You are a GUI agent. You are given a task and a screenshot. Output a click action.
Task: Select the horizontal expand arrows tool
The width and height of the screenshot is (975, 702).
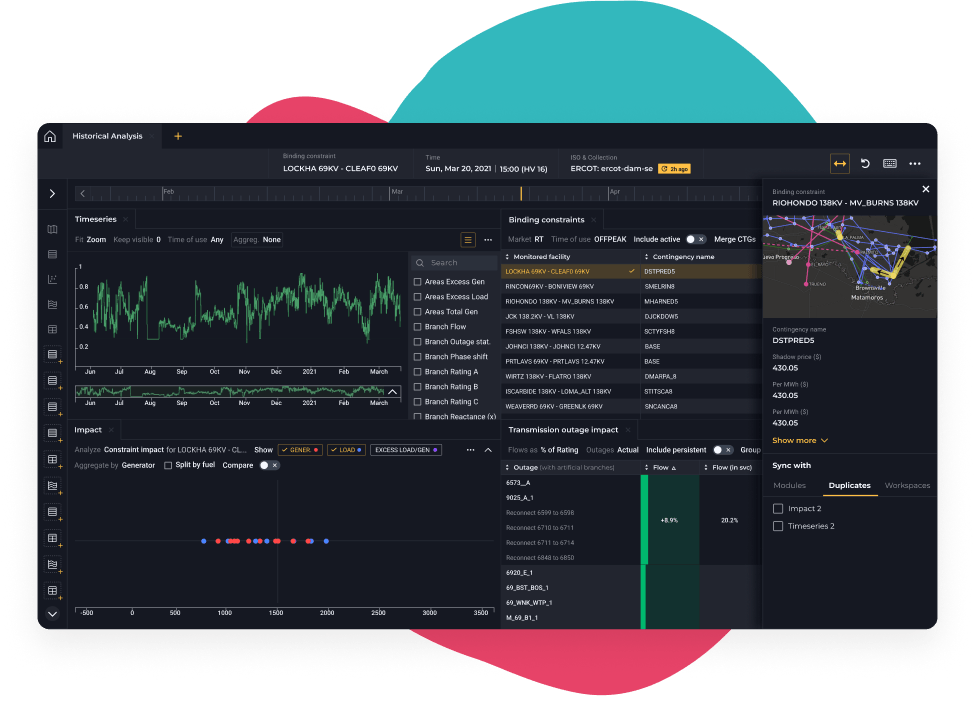[x=840, y=163]
